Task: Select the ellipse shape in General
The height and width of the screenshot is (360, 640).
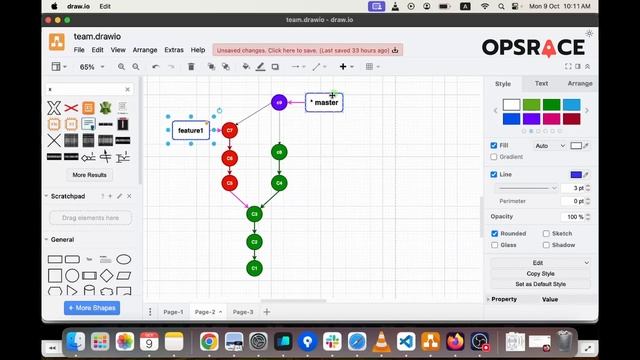Action: point(124,259)
